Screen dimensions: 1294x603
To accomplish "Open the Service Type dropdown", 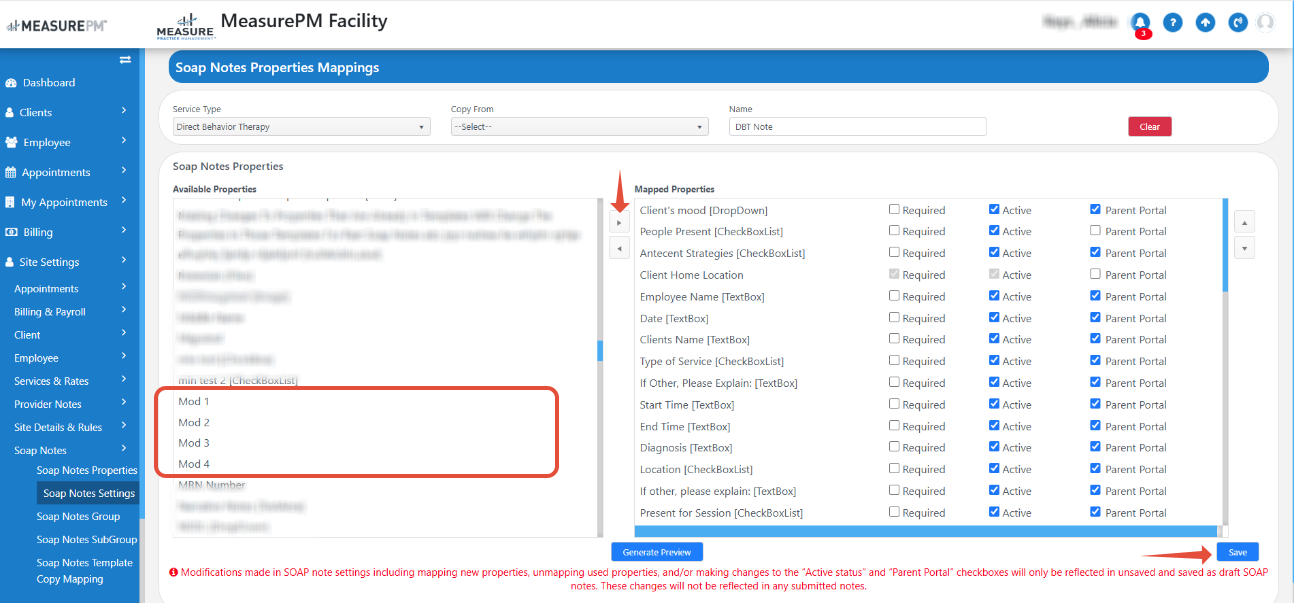I will (301, 127).
